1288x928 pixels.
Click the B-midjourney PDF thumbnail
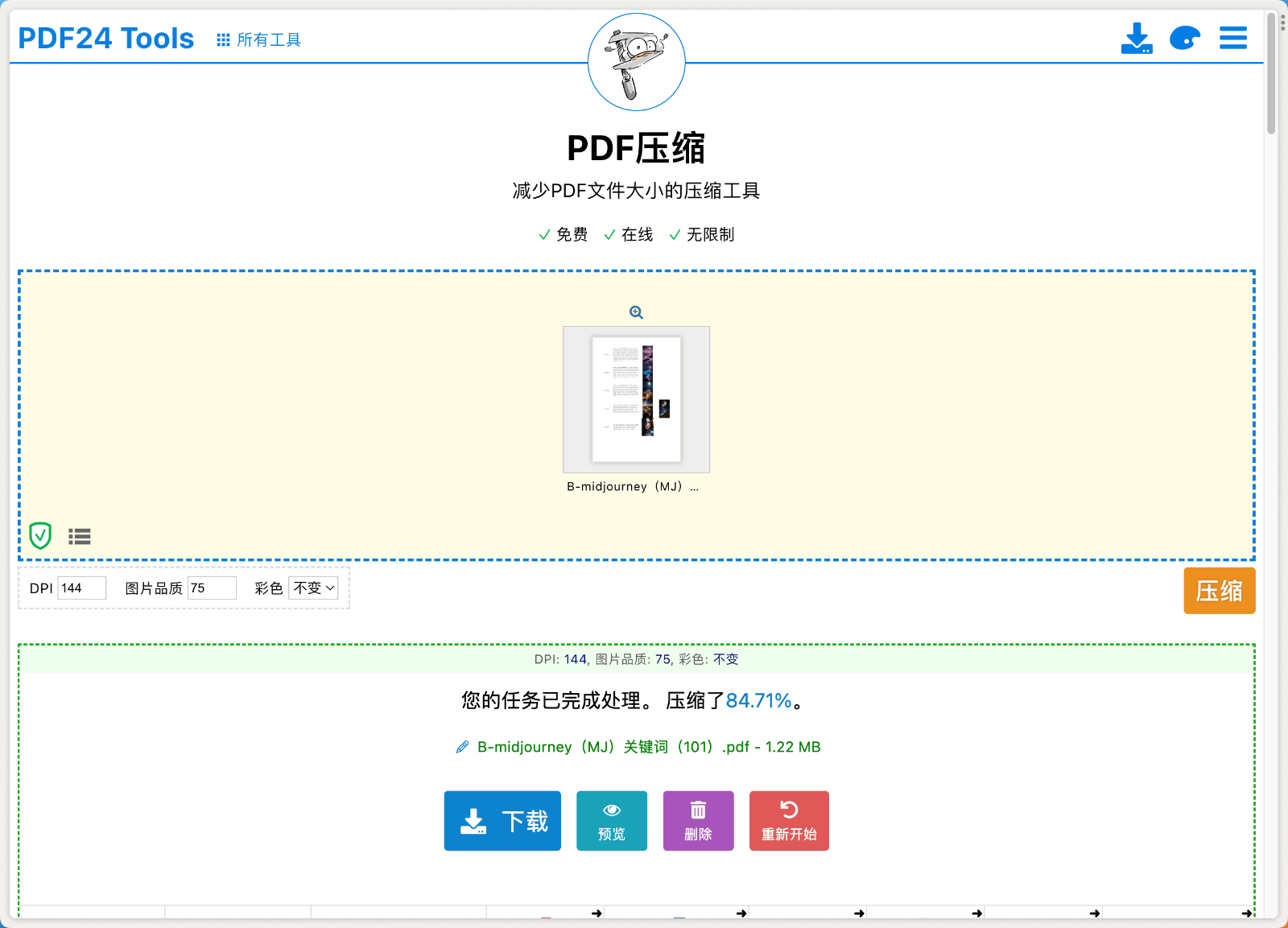point(636,399)
